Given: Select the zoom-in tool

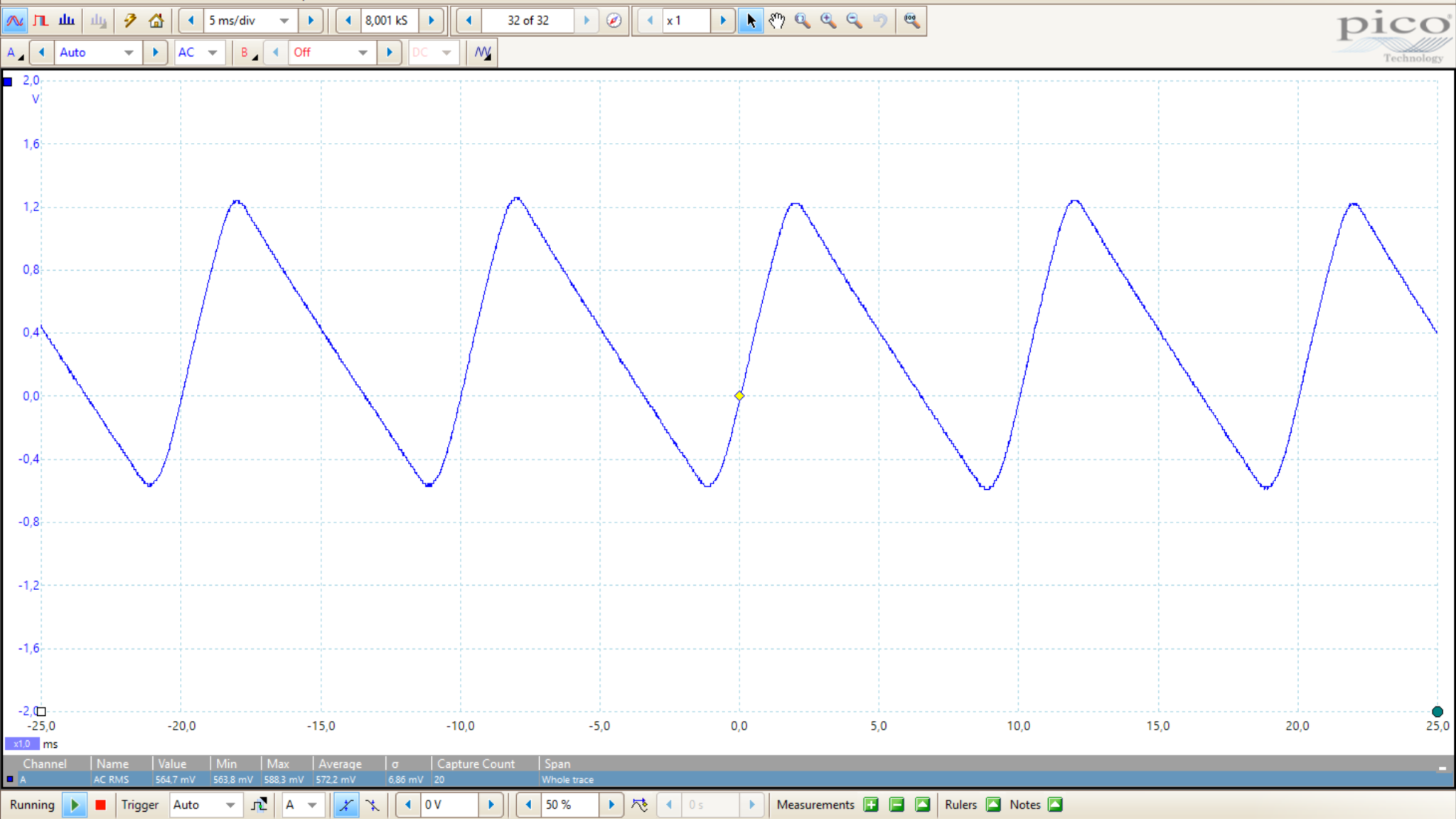Looking at the screenshot, I should click(x=828, y=21).
